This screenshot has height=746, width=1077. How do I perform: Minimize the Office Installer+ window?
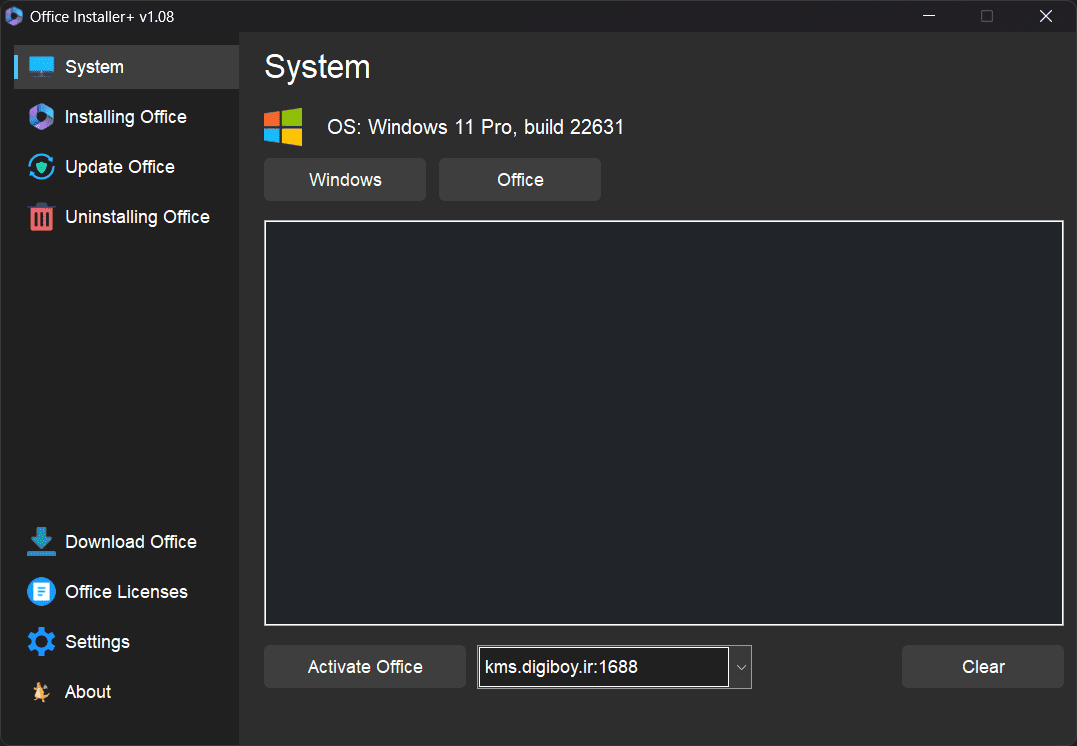[929, 16]
